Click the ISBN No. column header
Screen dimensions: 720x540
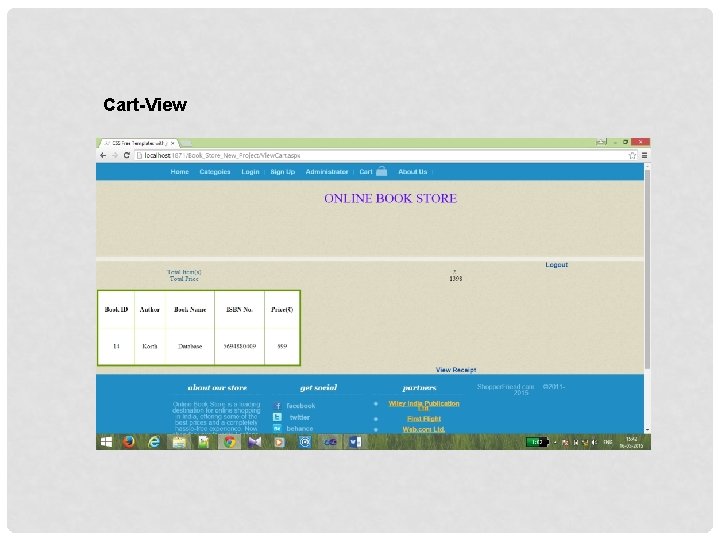239,309
